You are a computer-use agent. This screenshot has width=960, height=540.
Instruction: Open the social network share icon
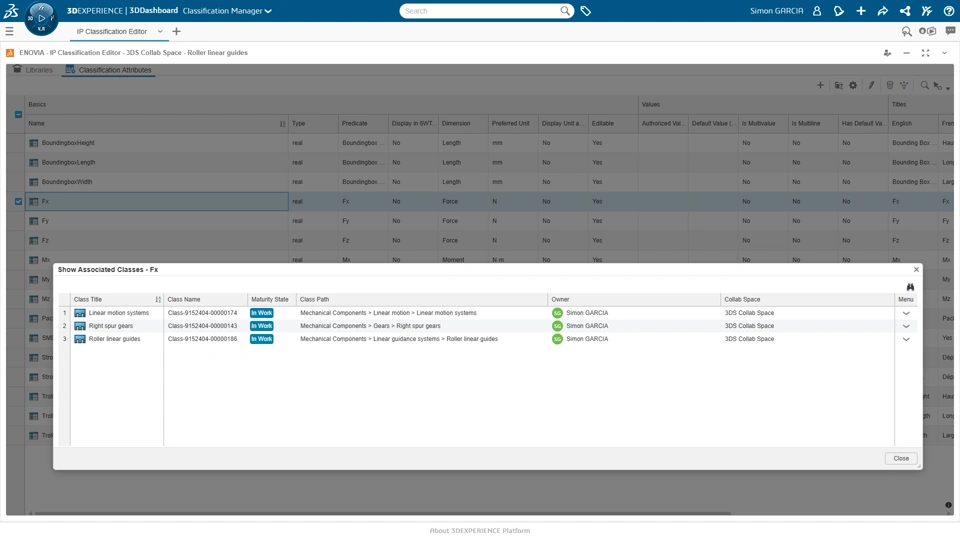905,11
